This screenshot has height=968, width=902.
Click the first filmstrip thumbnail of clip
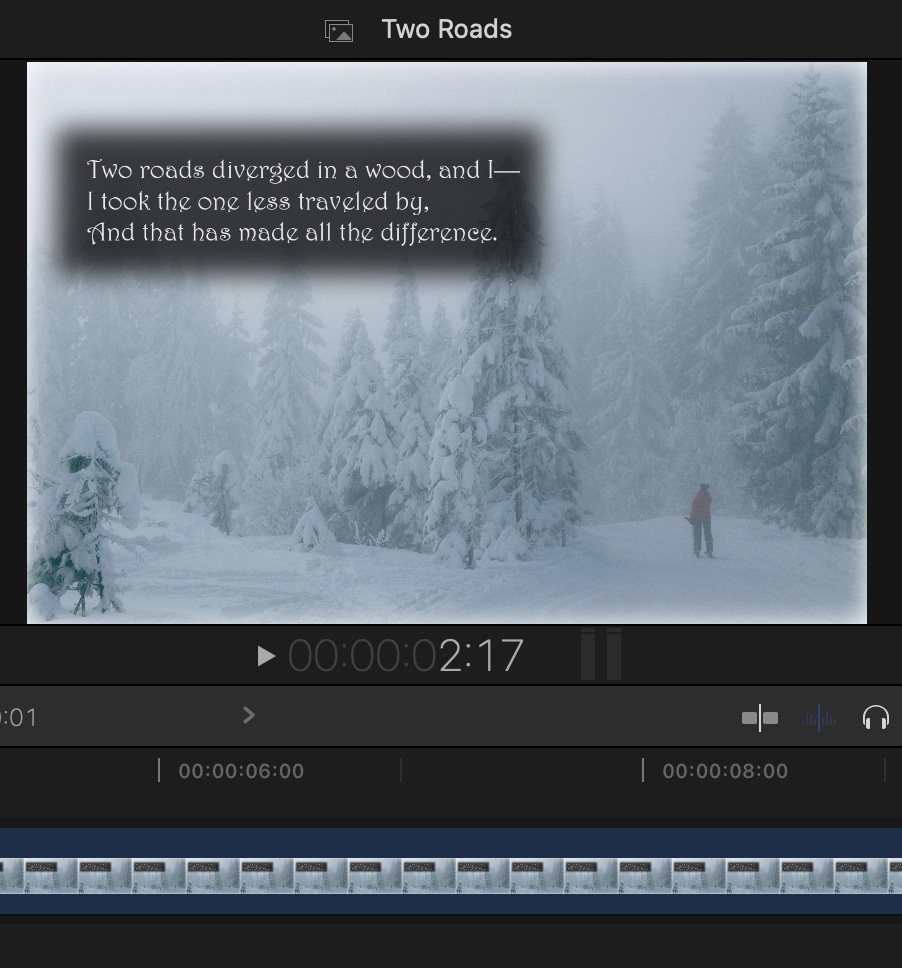10,876
